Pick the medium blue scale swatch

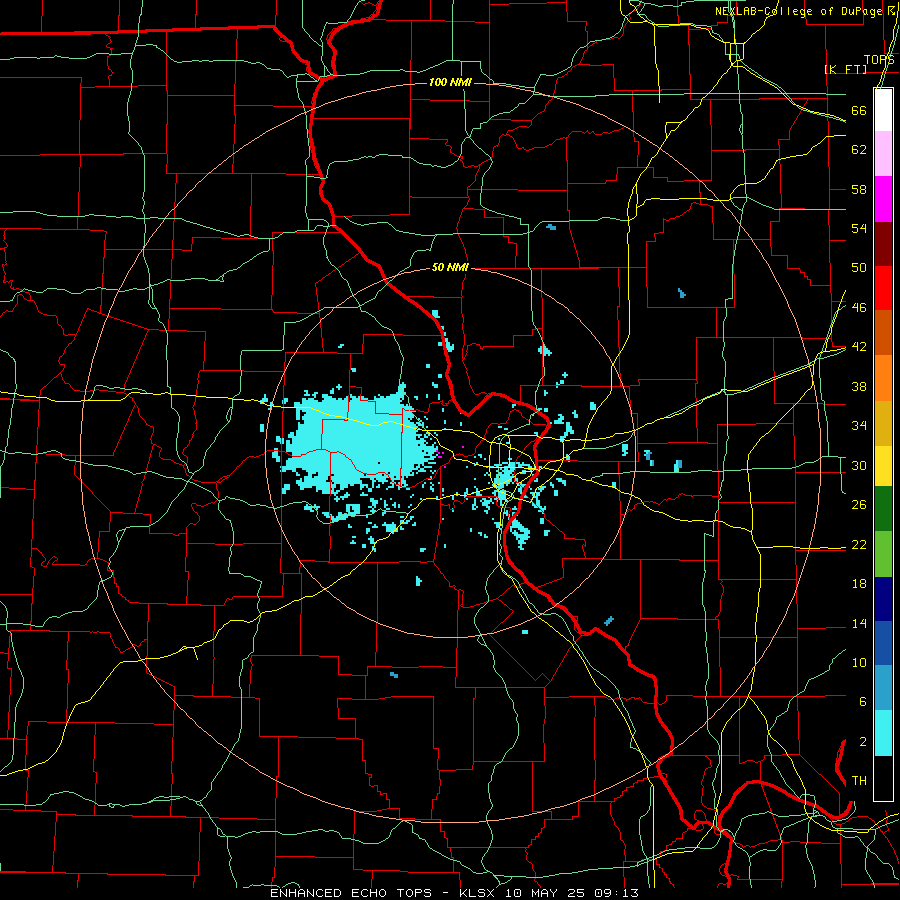click(883, 643)
